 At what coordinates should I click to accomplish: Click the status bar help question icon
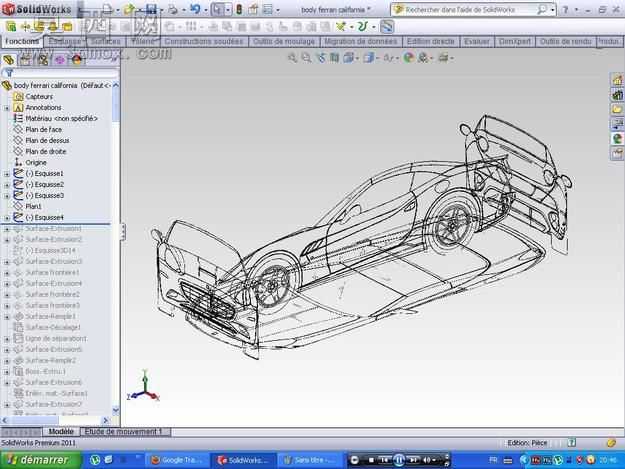pyautogui.click(x=572, y=442)
